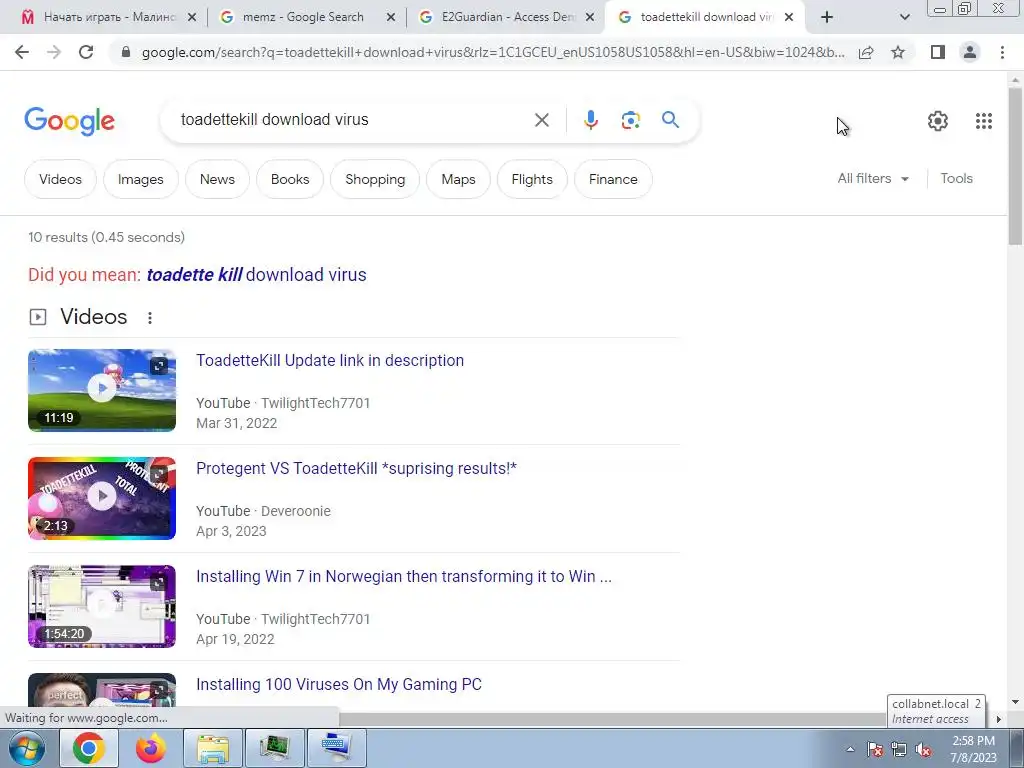
Task: Open Protegent VS ToadetteKill video link
Action: point(357,468)
